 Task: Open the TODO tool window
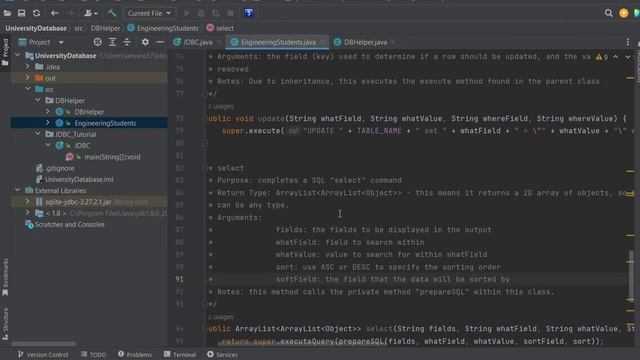coord(93,355)
